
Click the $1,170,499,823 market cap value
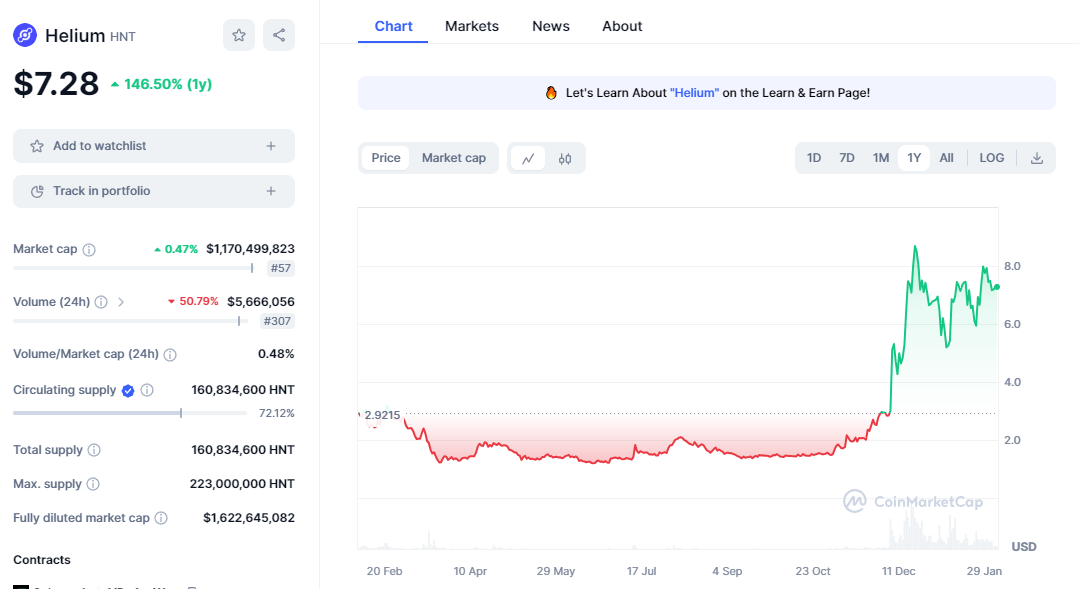pyautogui.click(x=250, y=249)
